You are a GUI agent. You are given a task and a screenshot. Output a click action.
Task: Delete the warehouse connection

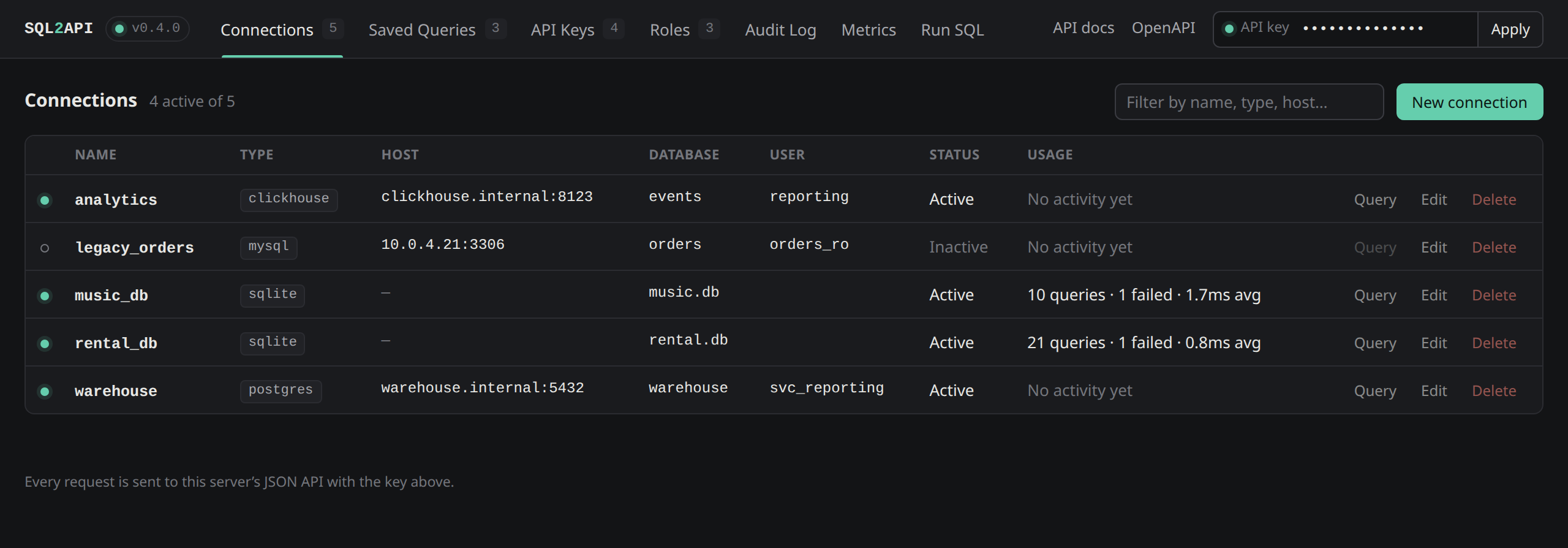pyautogui.click(x=1494, y=391)
